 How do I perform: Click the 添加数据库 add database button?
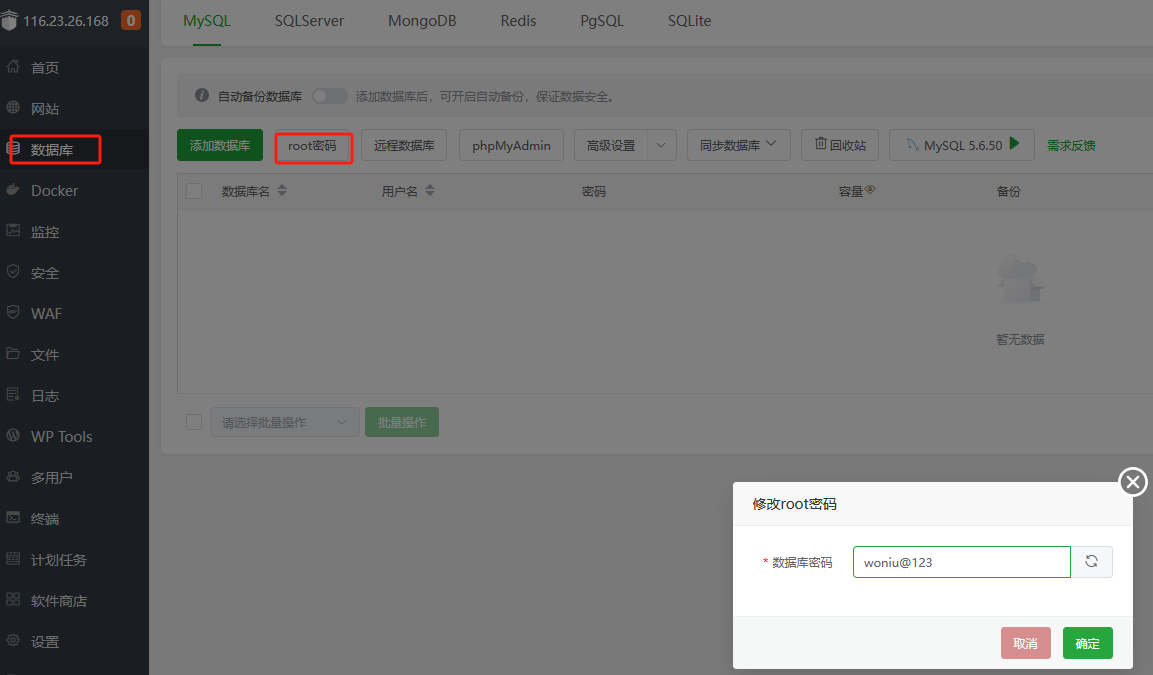pyautogui.click(x=219, y=144)
